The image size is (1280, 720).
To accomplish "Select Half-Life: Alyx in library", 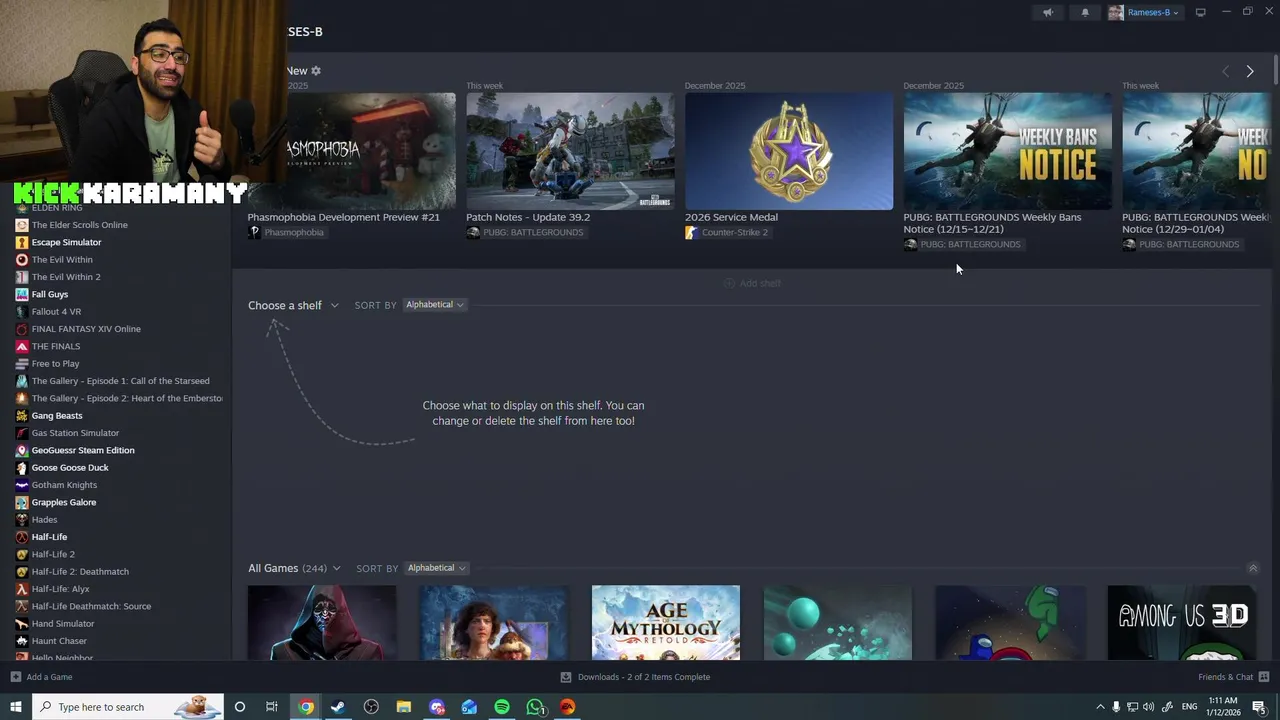I will click(x=60, y=589).
